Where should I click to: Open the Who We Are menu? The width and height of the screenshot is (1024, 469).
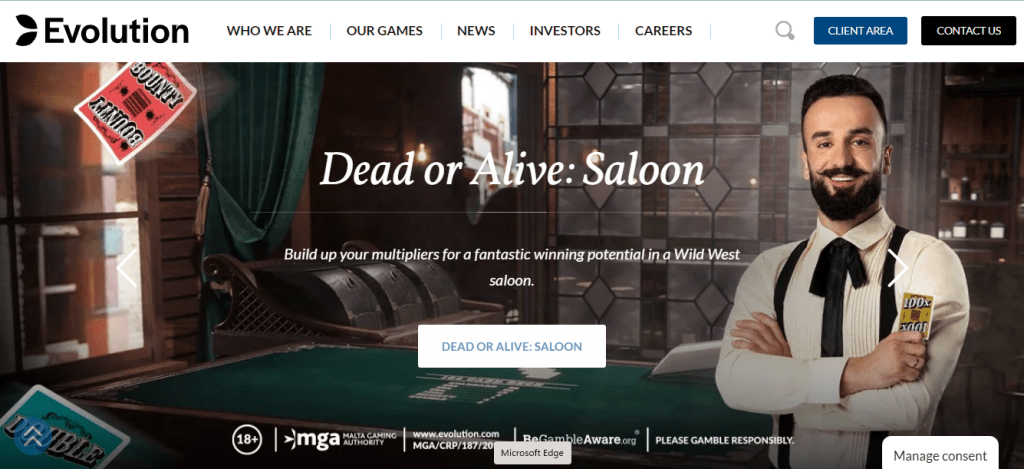pyautogui.click(x=269, y=31)
